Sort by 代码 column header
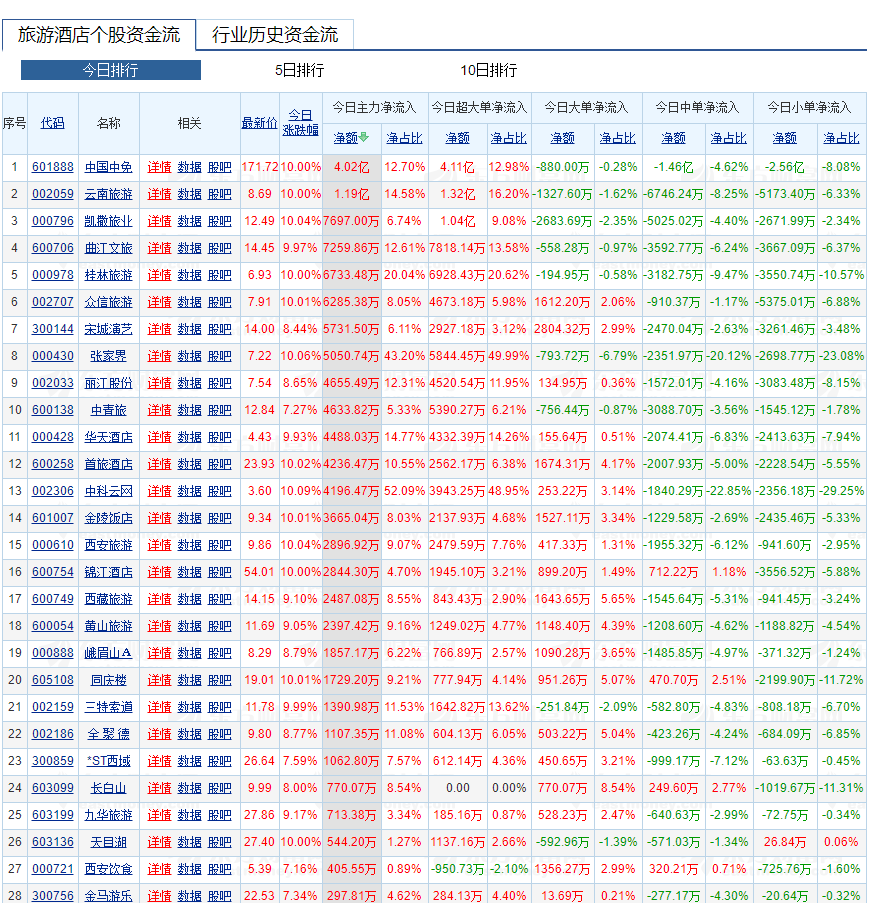871x903 pixels. click(x=52, y=123)
